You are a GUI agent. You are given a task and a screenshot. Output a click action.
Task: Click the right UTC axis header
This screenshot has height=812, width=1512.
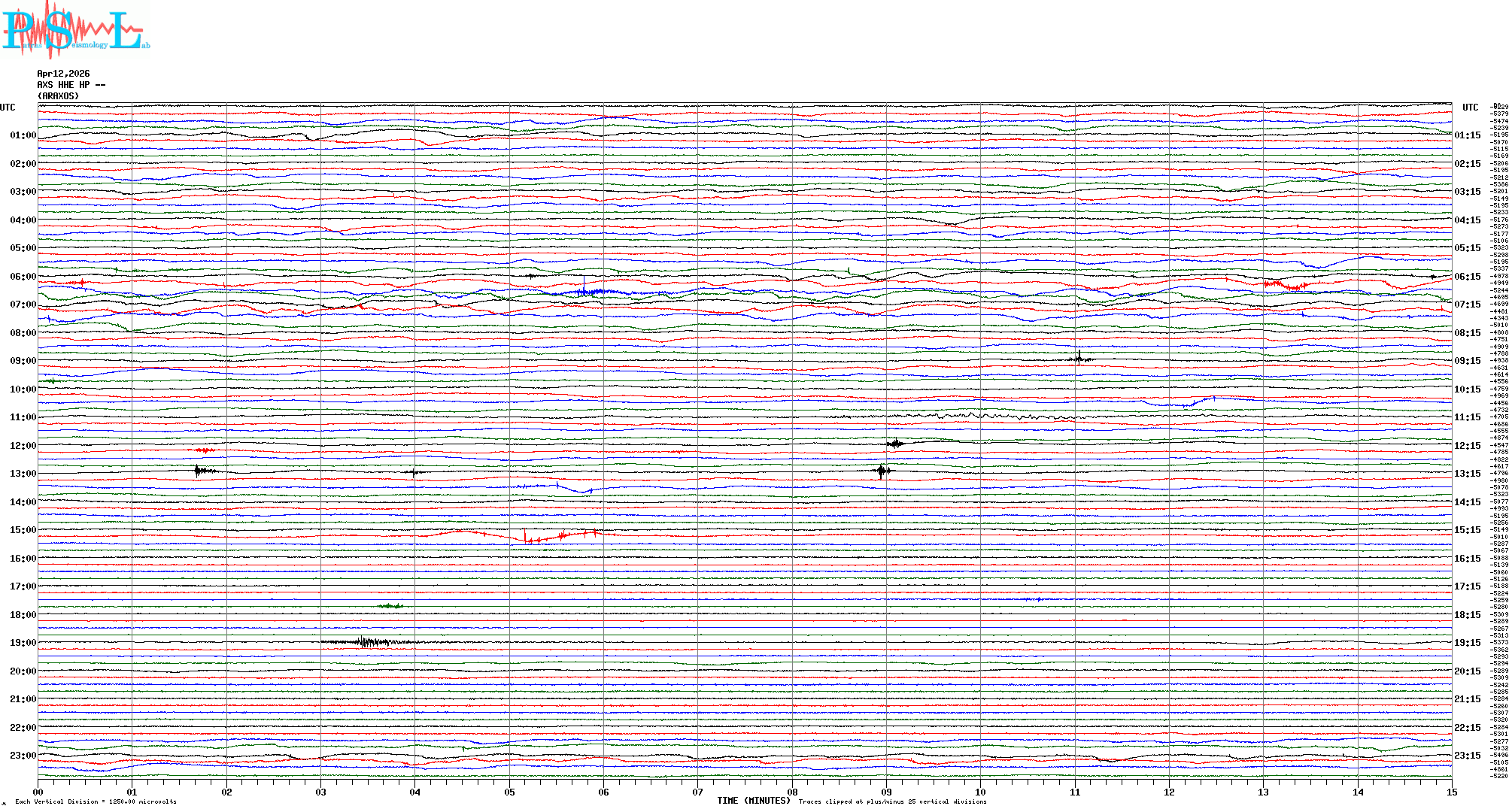click(1470, 108)
